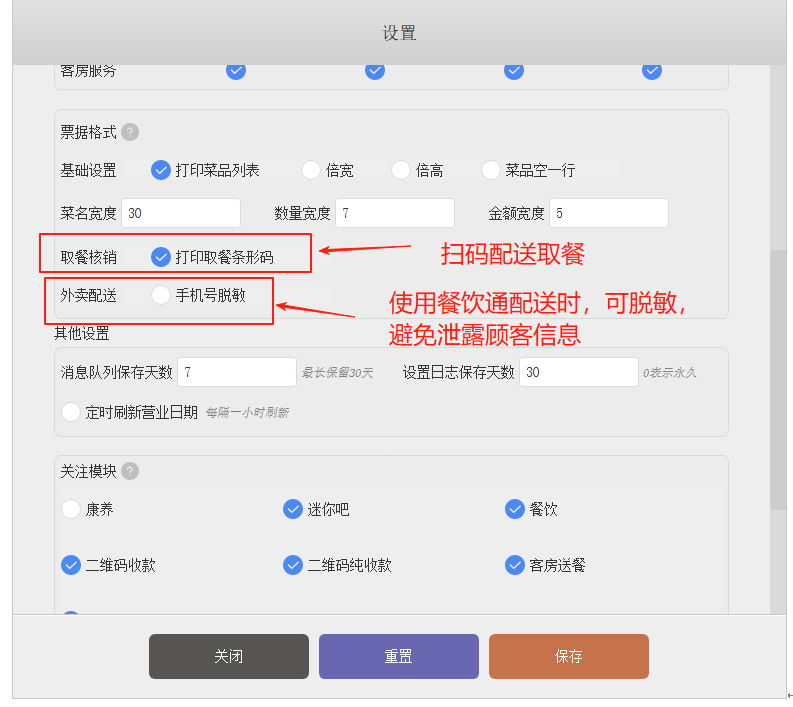Uncheck 打印菜品列表 checkbox
The width and height of the screenshot is (793, 707).
(161, 170)
